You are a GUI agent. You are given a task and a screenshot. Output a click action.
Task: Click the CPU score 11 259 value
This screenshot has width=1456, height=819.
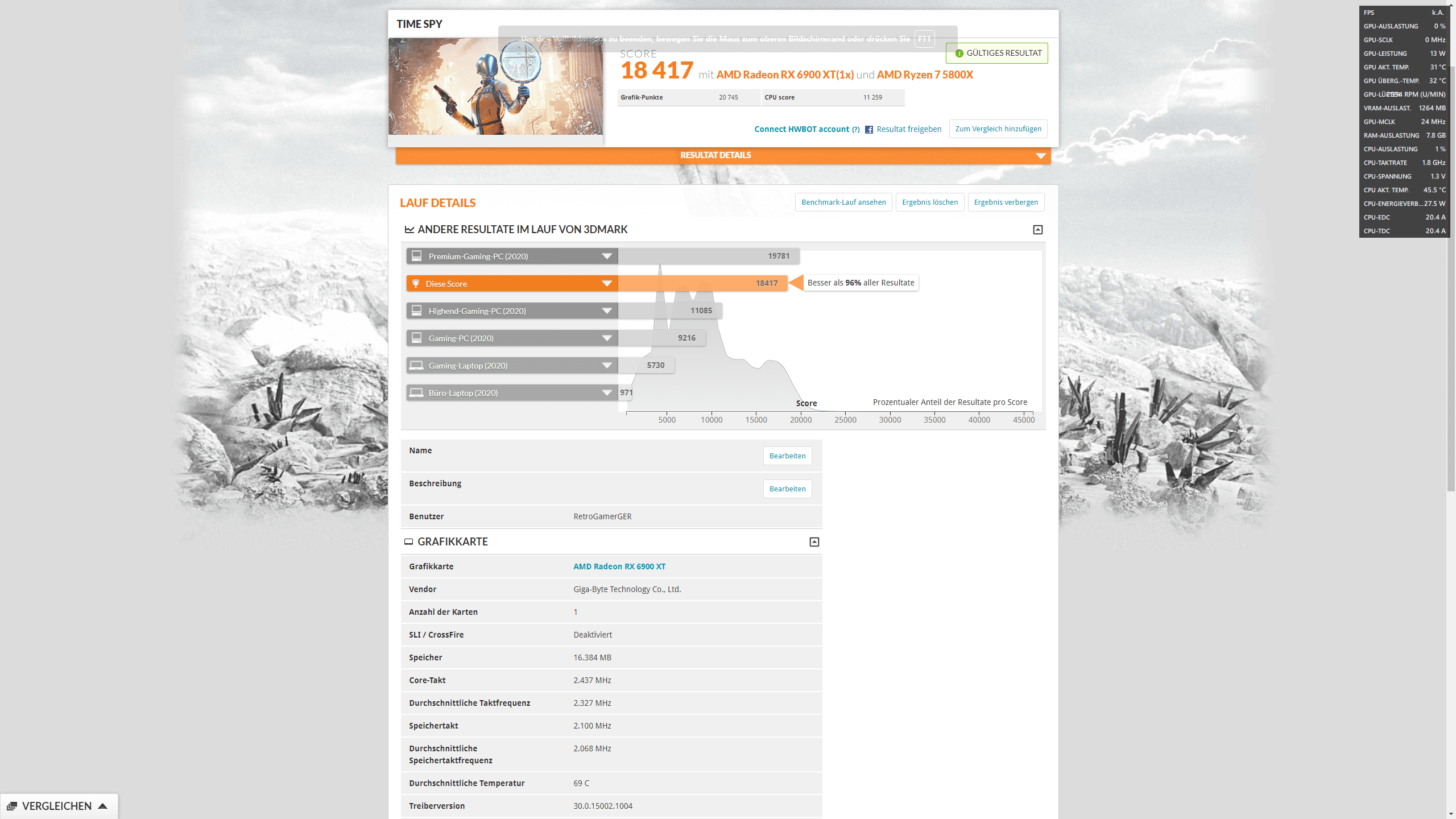(x=872, y=98)
